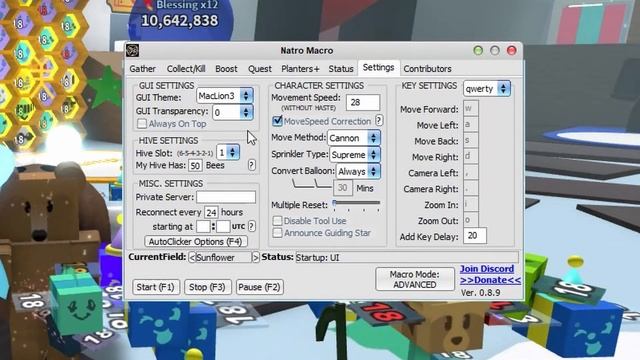
Task: Click the starting at minute field
Action: coord(223,227)
